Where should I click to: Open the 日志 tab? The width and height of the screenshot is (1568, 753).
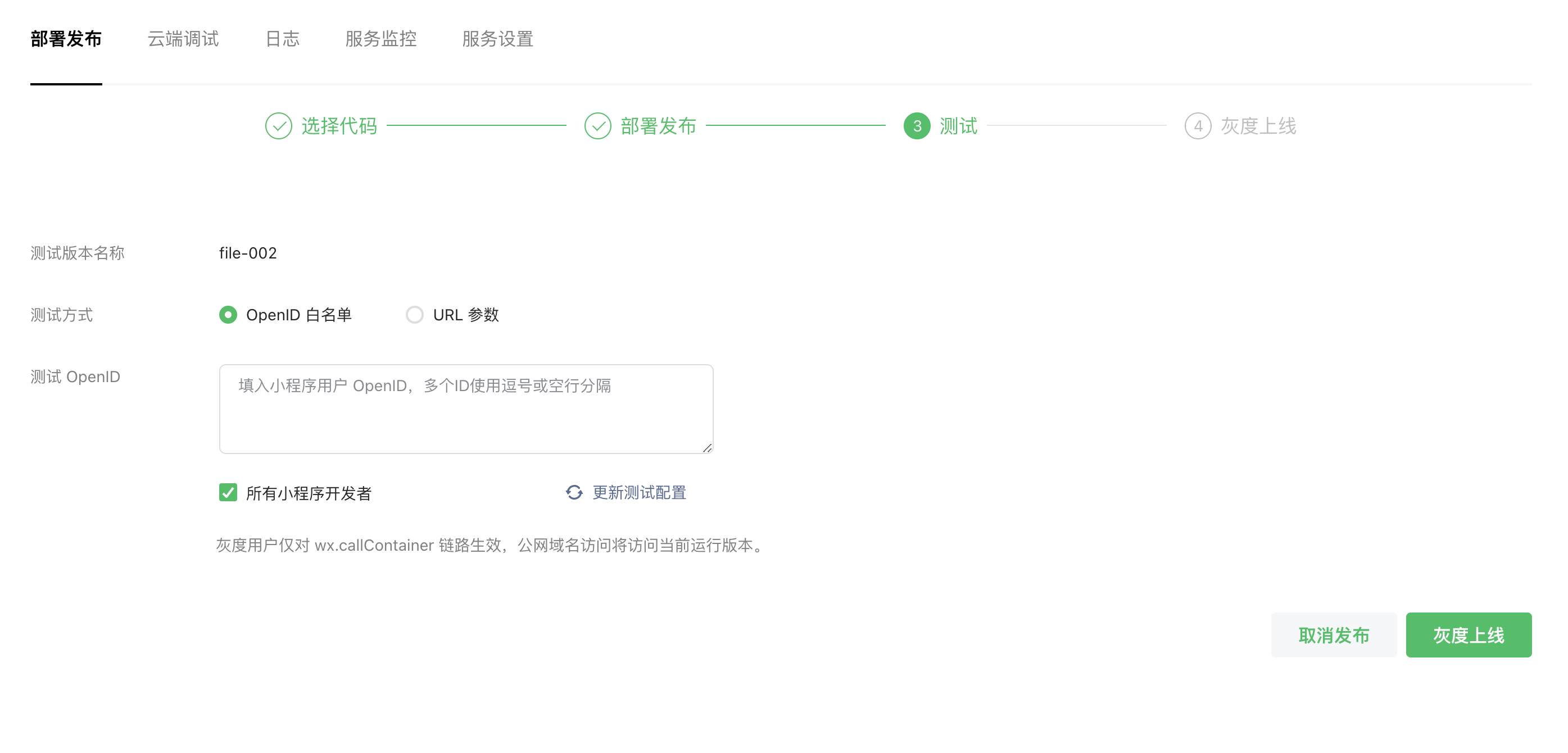(283, 39)
